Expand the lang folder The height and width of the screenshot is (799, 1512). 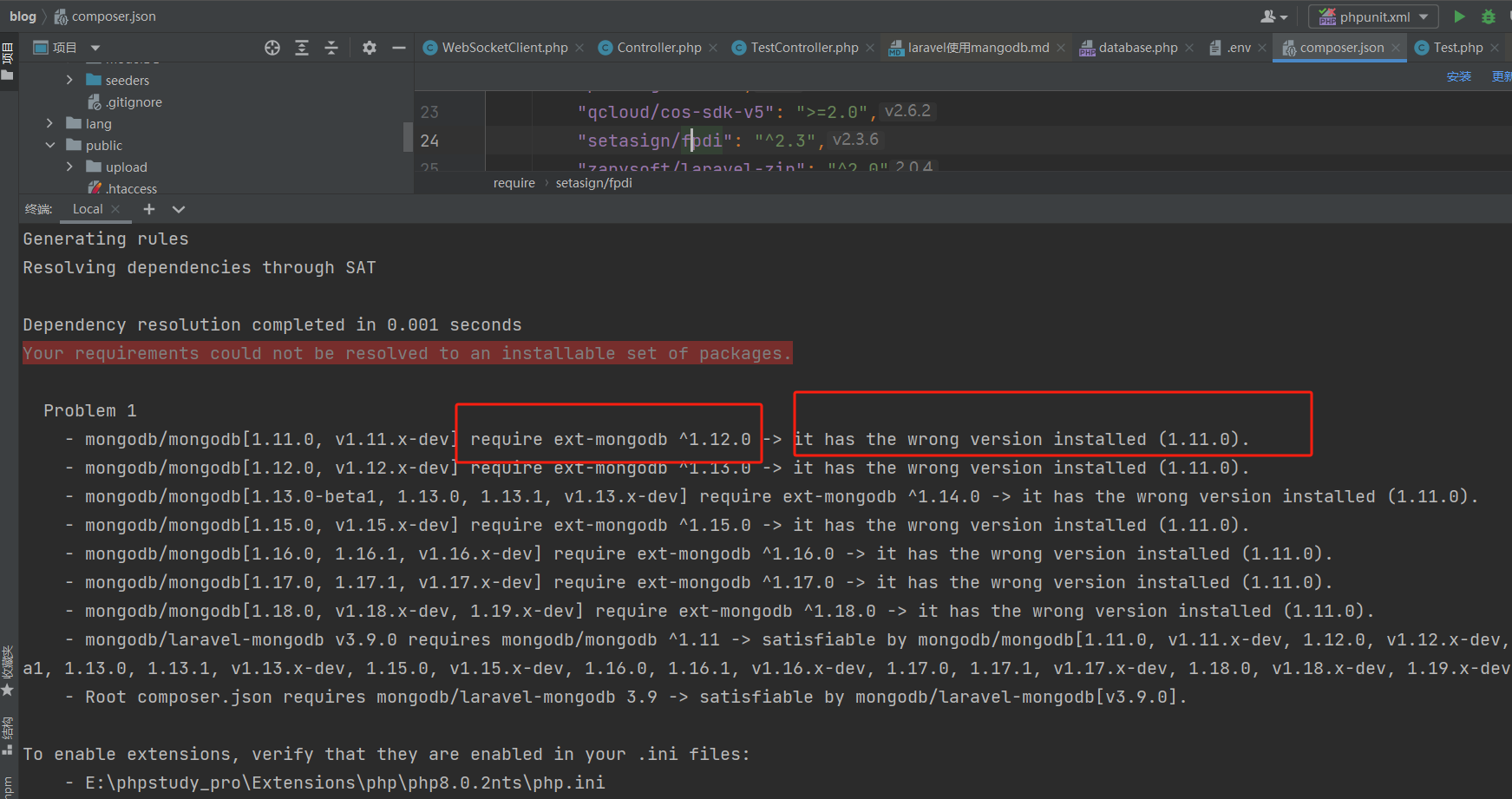[x=49, y=123]
